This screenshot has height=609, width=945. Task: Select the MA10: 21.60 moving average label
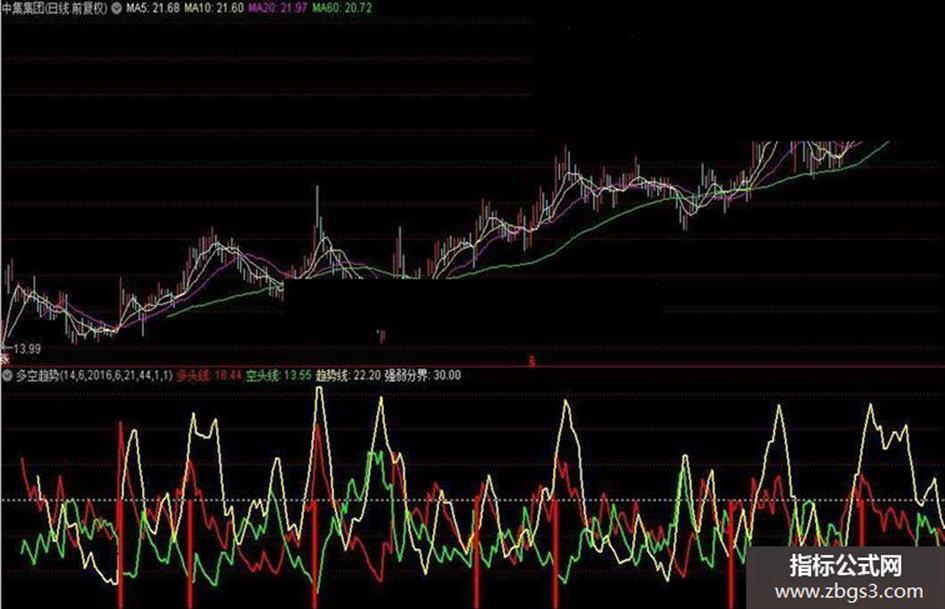pyautogui.click(x=214, y=8)
